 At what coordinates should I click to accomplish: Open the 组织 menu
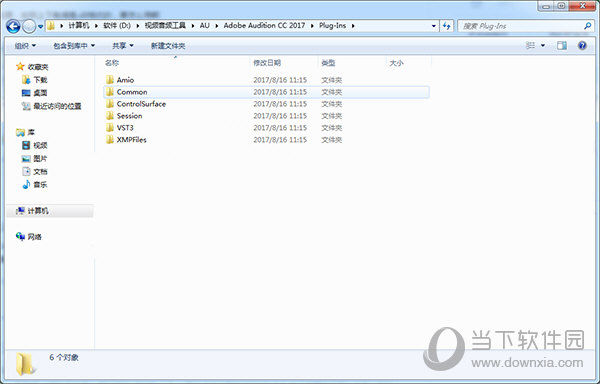click(x=25, y=46)
